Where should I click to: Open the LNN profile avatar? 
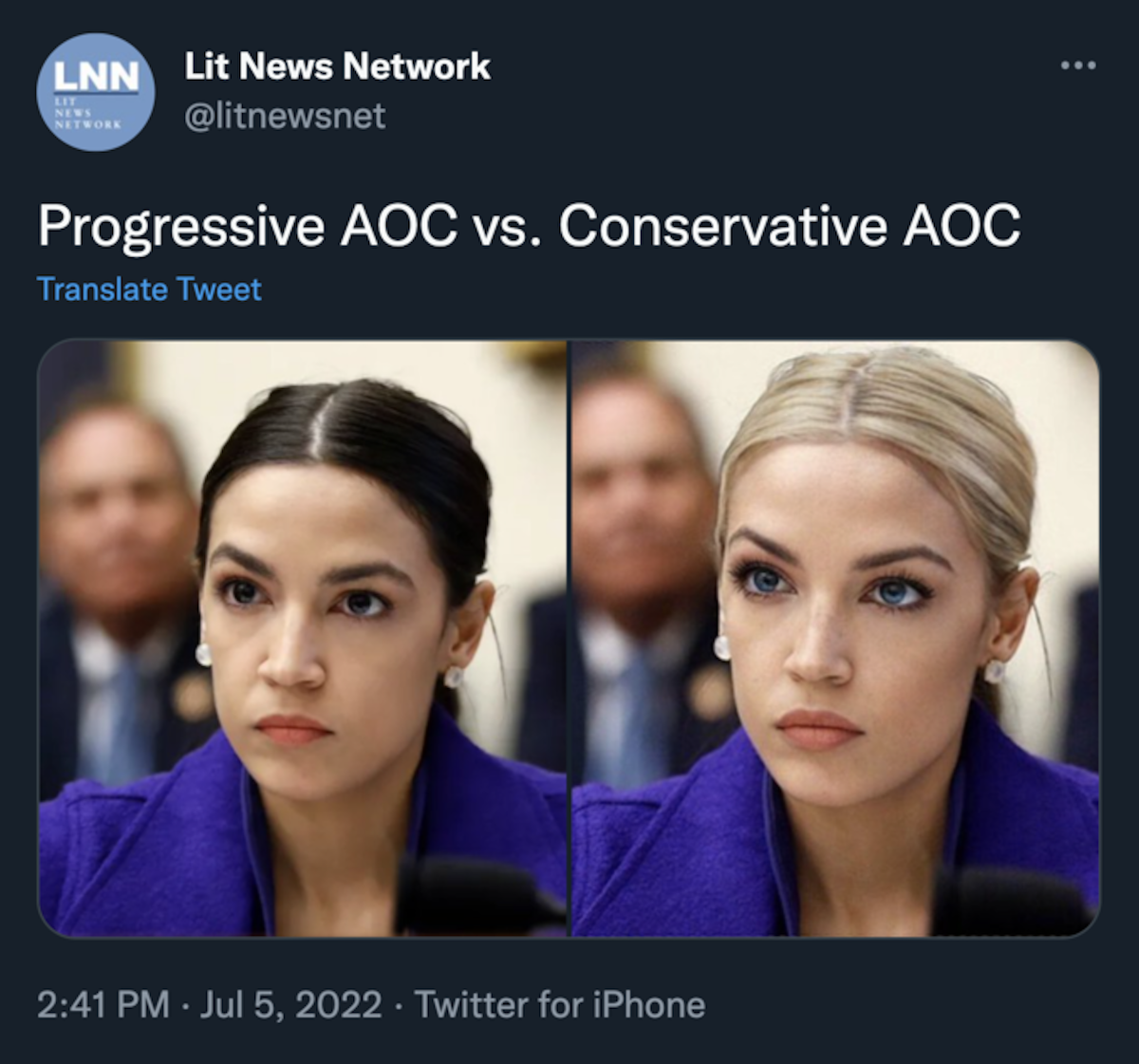pyautogui.click(x=95, y=92)
